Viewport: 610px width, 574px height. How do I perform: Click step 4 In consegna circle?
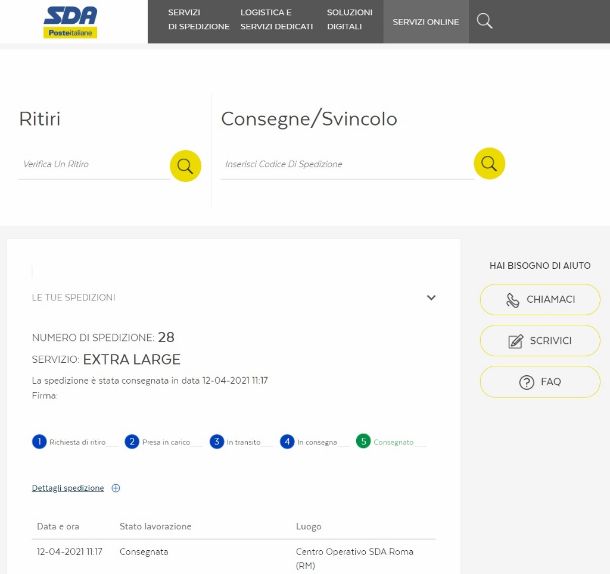(x=287, y=442)
